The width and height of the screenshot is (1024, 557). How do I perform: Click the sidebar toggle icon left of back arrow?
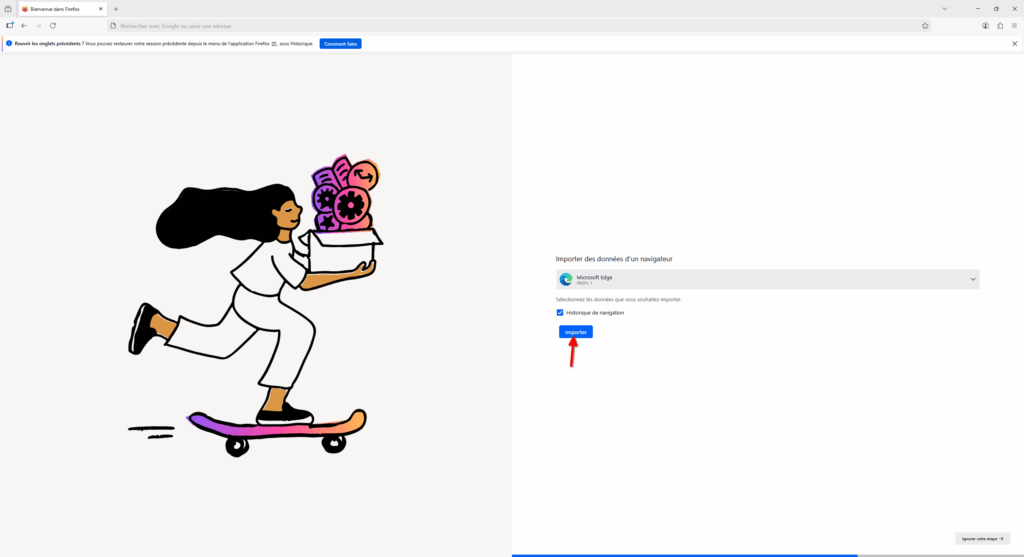10,25
